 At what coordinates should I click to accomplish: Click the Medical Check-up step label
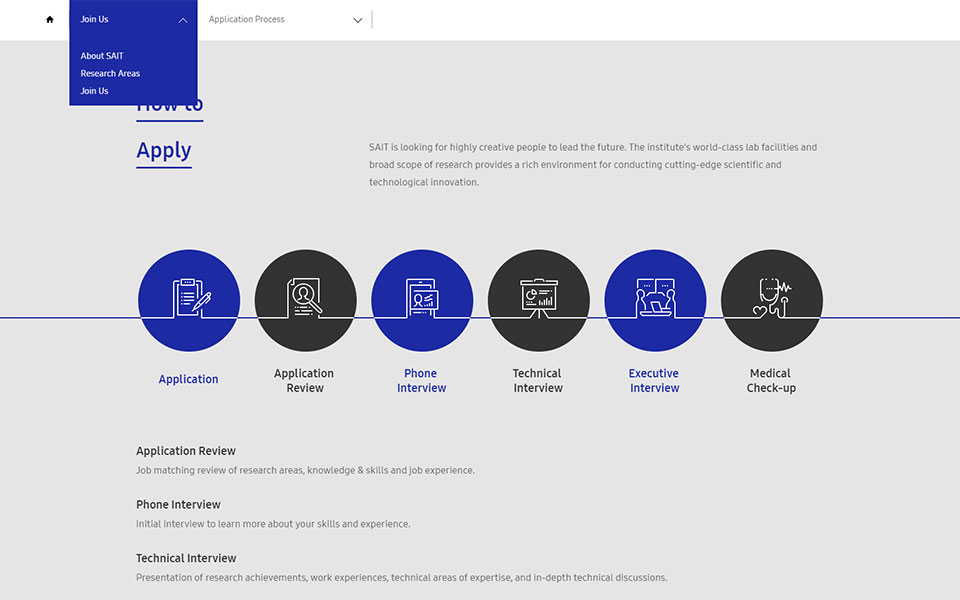pos(771,381)
